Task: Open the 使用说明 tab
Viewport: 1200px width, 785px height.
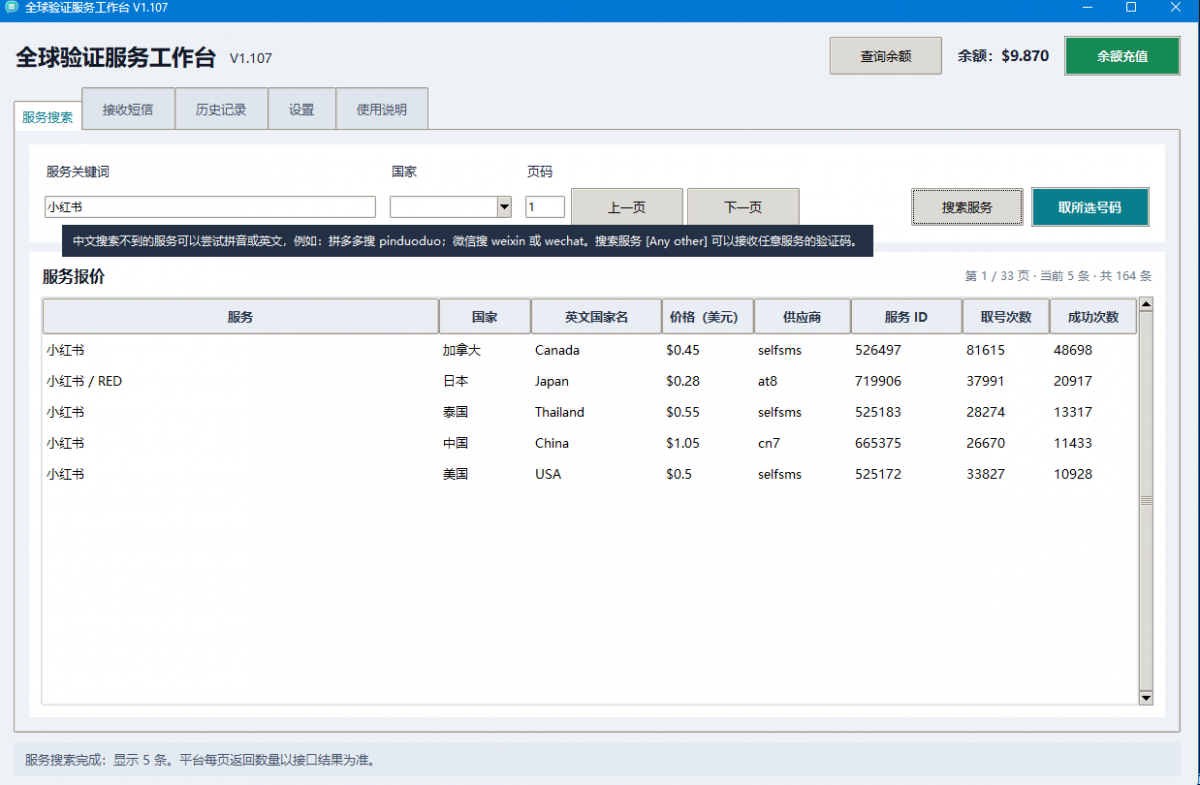Action: [x=382, y=110]
